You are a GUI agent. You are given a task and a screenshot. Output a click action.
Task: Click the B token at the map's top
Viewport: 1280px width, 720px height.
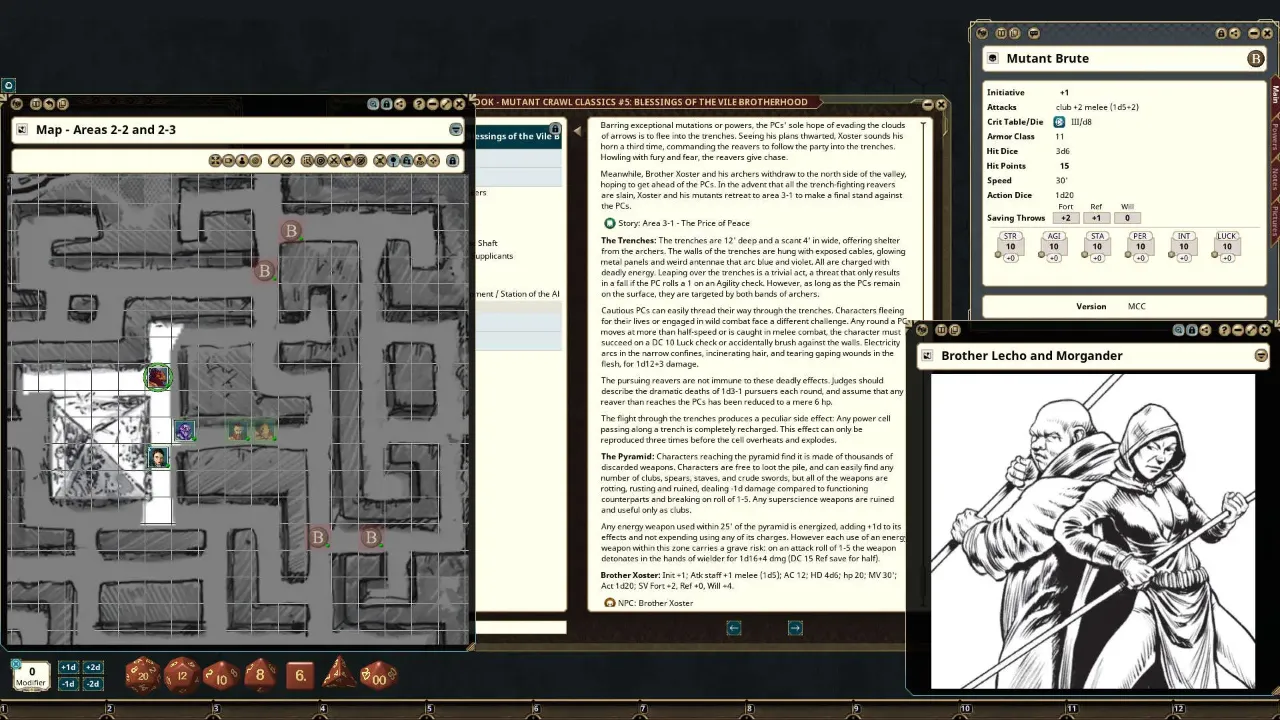click(291, 231)
